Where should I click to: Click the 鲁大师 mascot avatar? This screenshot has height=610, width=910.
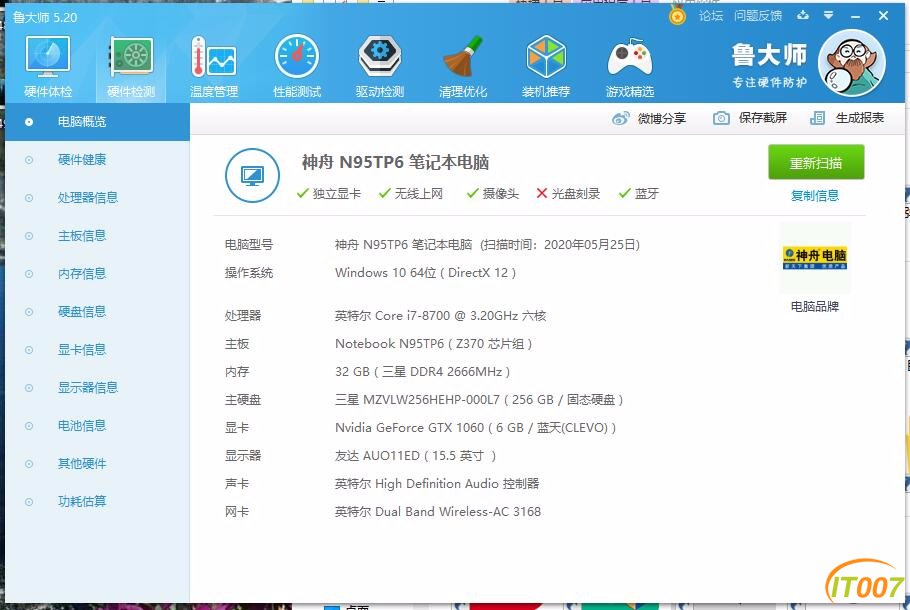(x=851, y=63)
